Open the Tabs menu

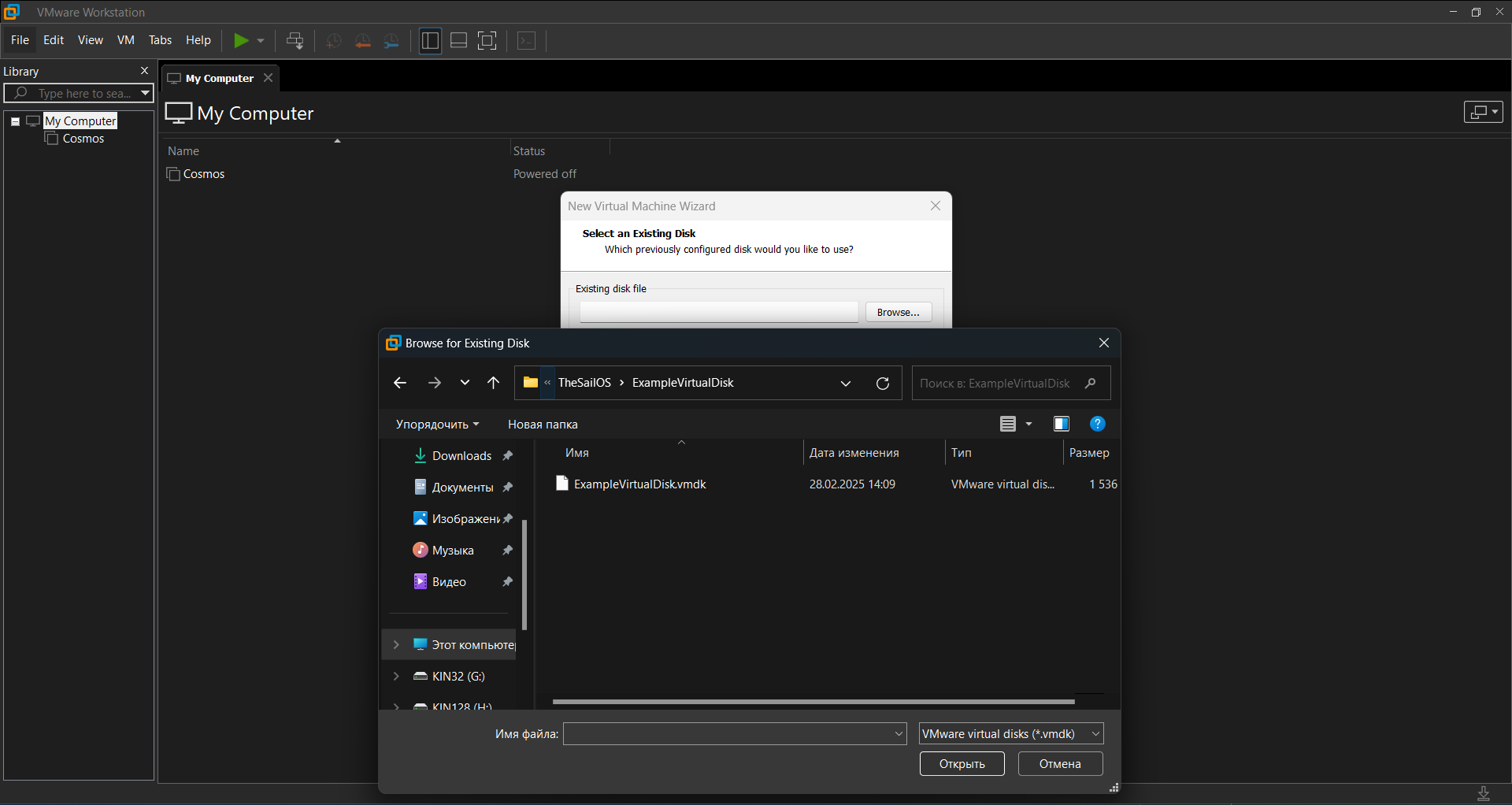160,40
